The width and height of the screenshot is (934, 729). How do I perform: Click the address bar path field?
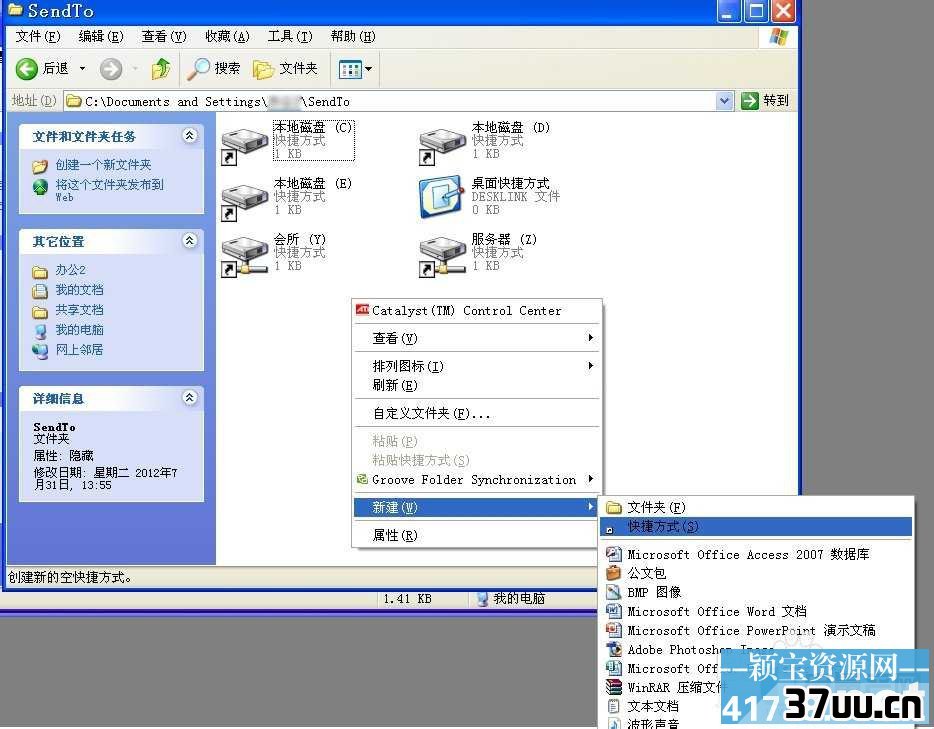point(390,101)
